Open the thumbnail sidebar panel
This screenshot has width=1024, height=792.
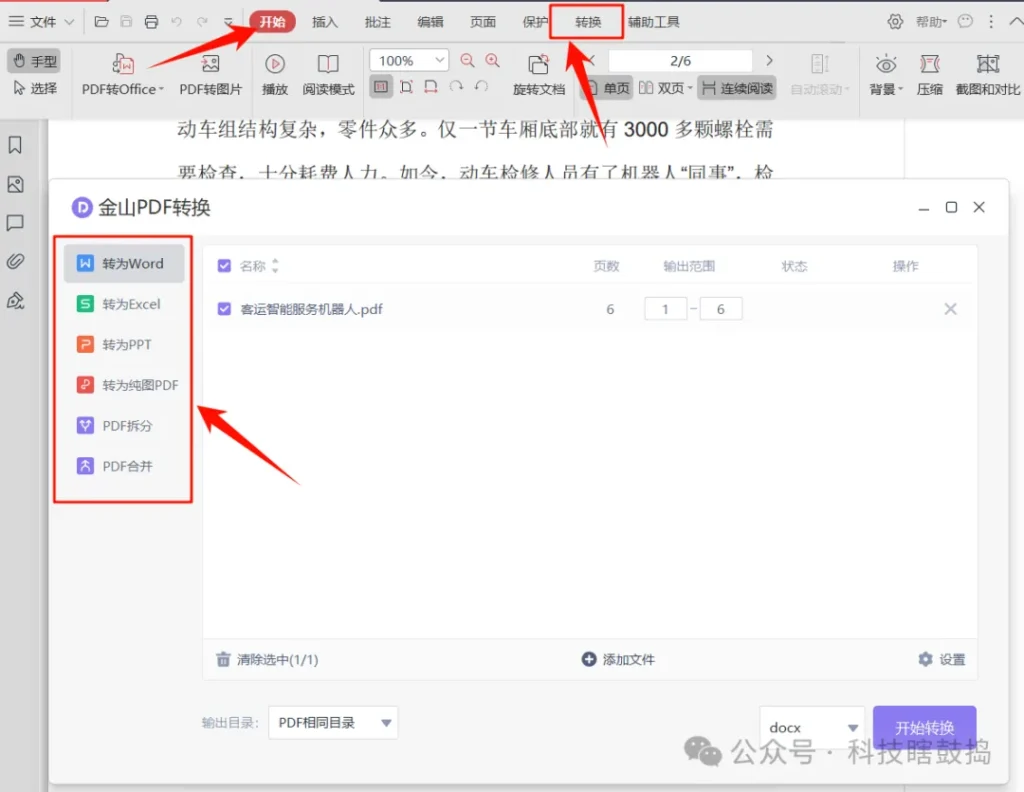[15, 185]
